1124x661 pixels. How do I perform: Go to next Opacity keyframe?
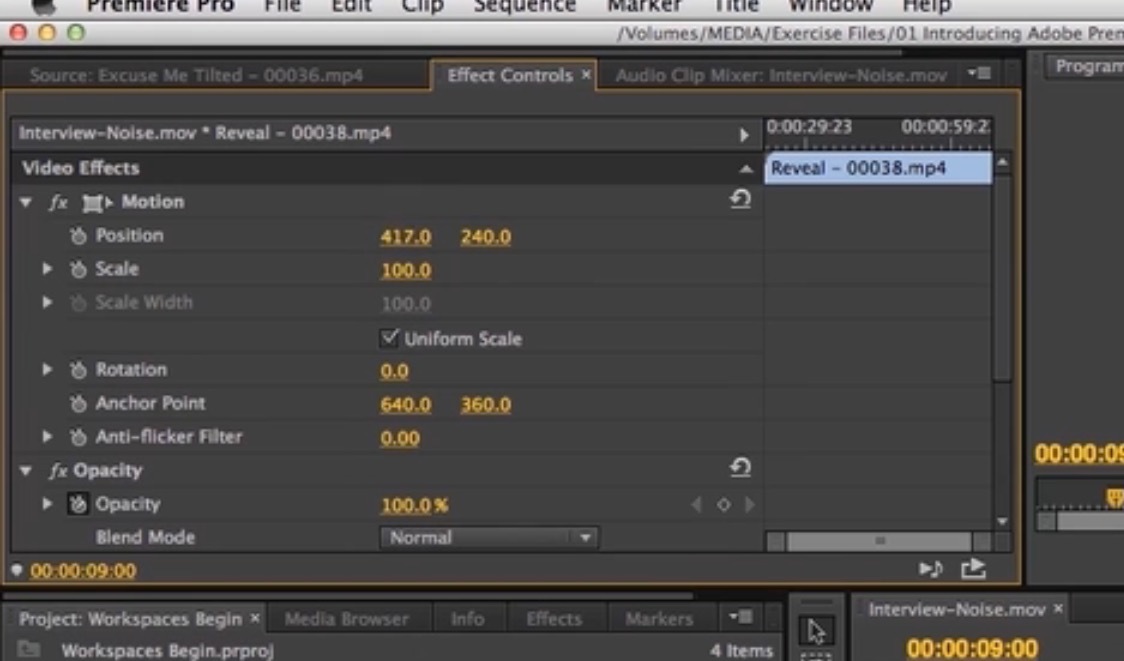click(x=750, y=505)
